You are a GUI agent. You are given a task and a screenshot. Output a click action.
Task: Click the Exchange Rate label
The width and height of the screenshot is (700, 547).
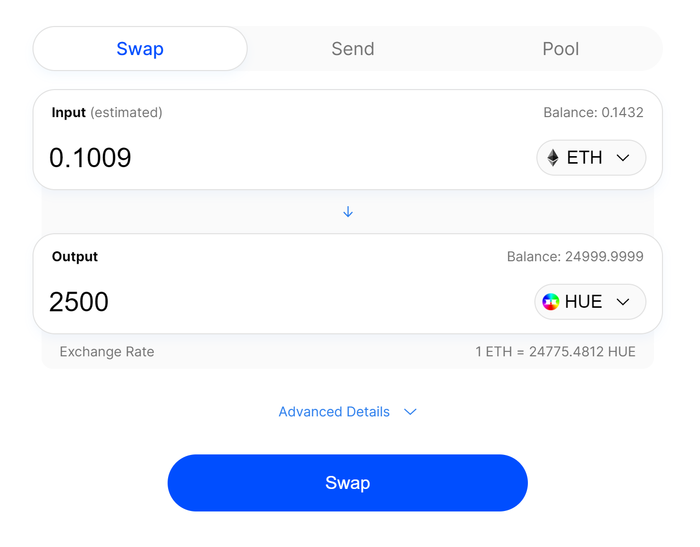click(x=107, y=352)
